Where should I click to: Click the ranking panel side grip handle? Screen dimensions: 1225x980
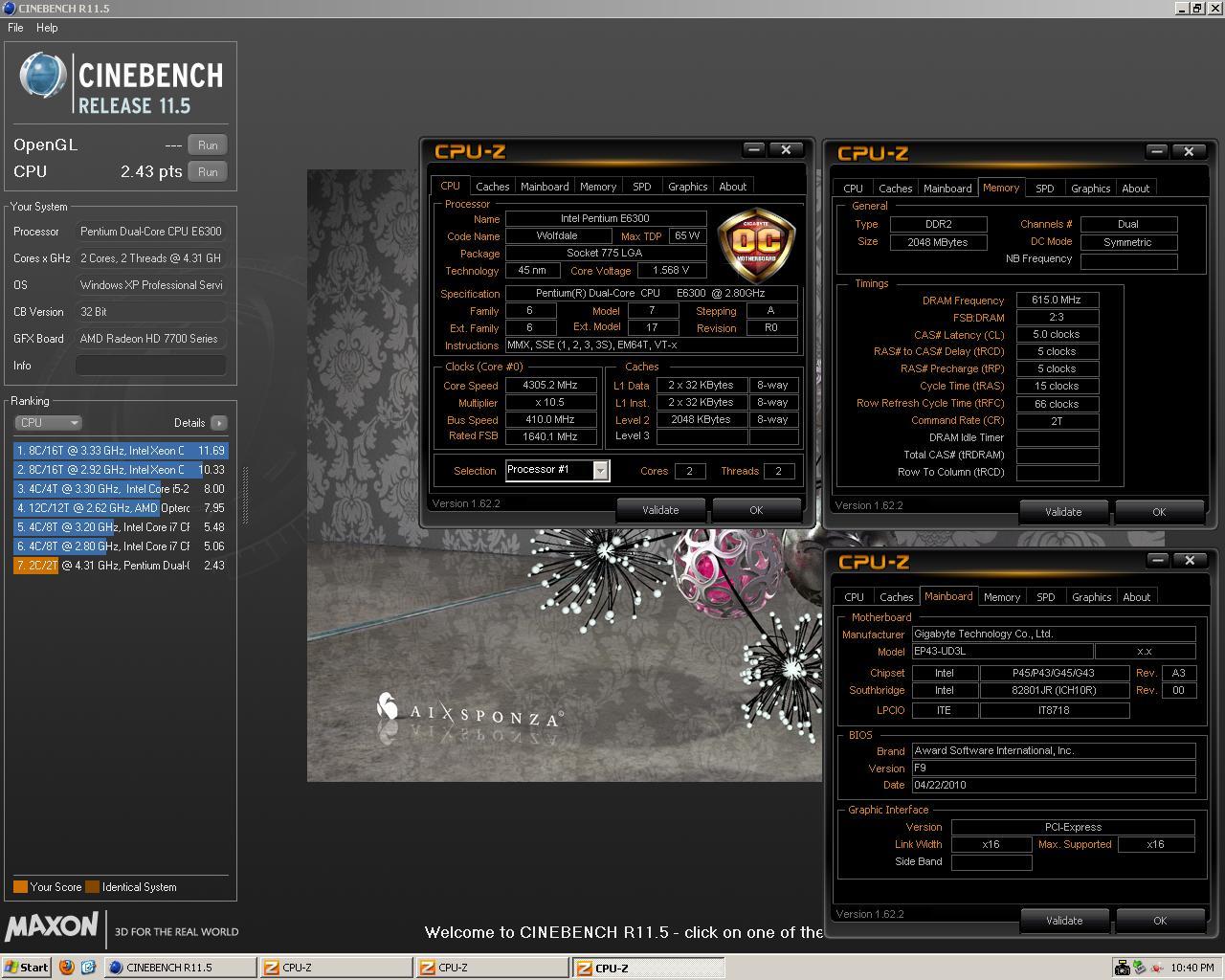click(x=245, y=495)
